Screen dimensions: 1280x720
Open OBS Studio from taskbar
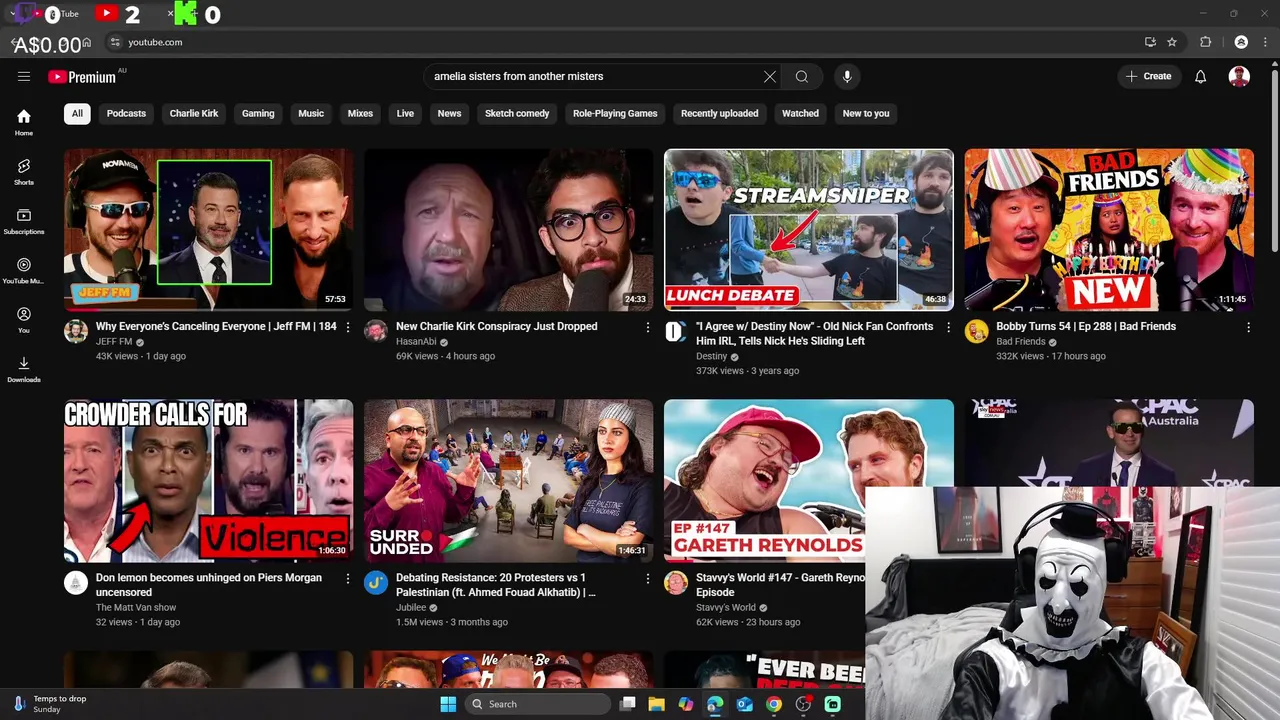click(803, 704)
